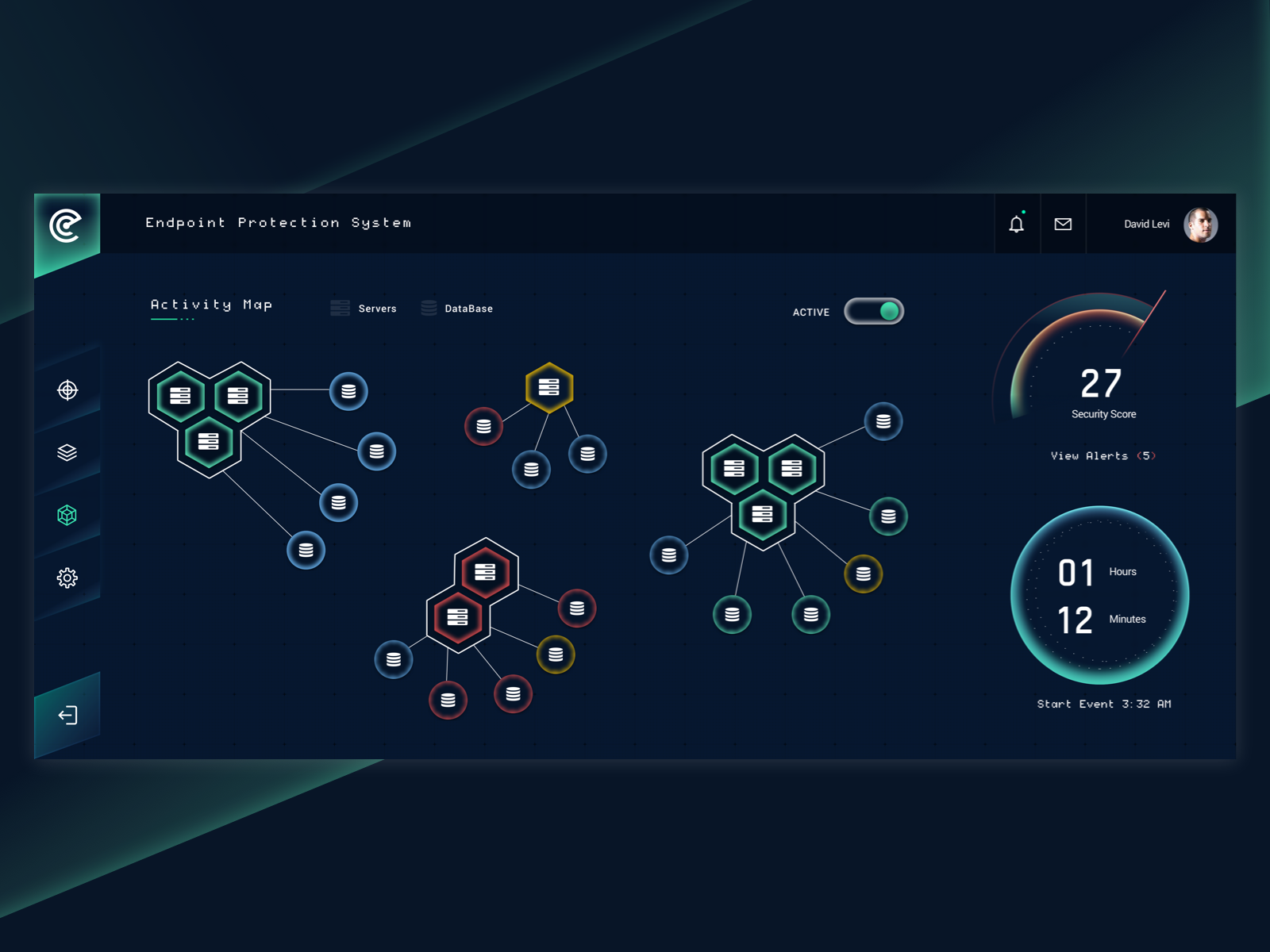Open messages via the envelope icon
Image resolution: width=1270 pixels, height=952 pixels.
click(x=1063, y=224)
